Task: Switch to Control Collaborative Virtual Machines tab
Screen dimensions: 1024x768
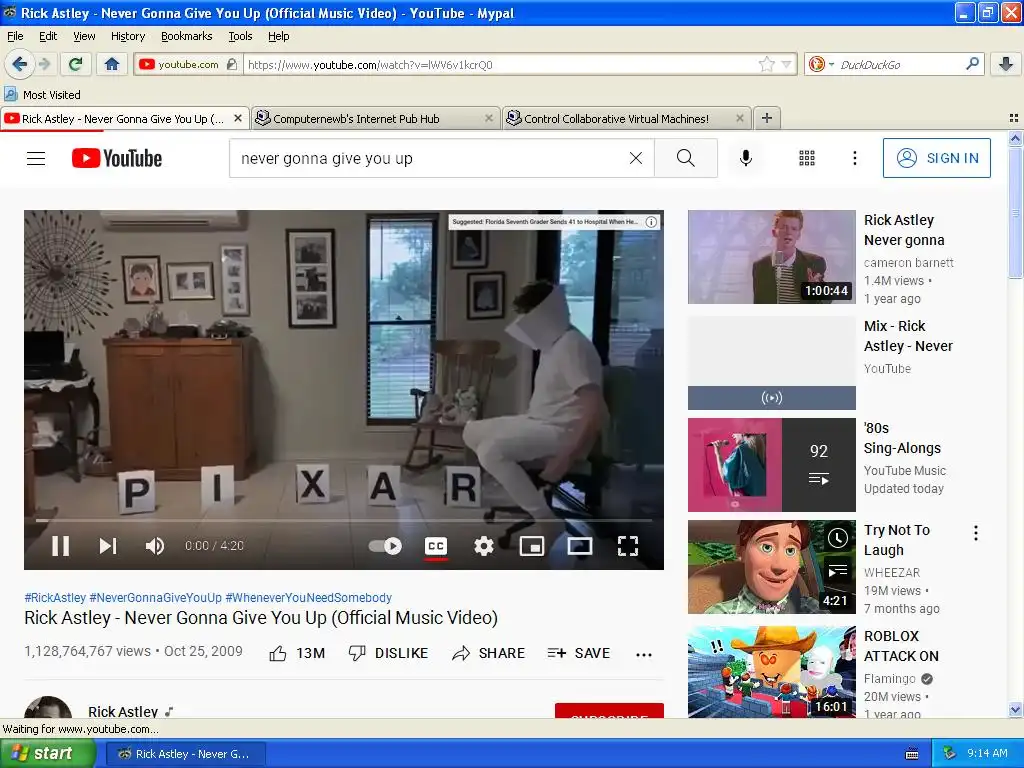Action: point(626,119)
